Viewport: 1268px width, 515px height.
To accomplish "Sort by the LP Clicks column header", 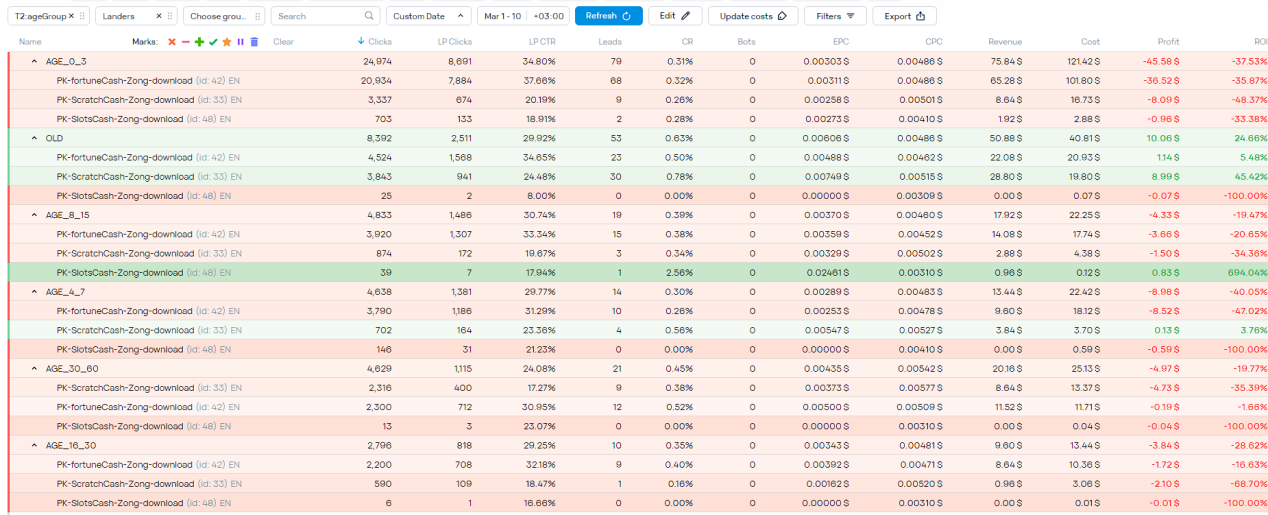I will click(455, 42).
